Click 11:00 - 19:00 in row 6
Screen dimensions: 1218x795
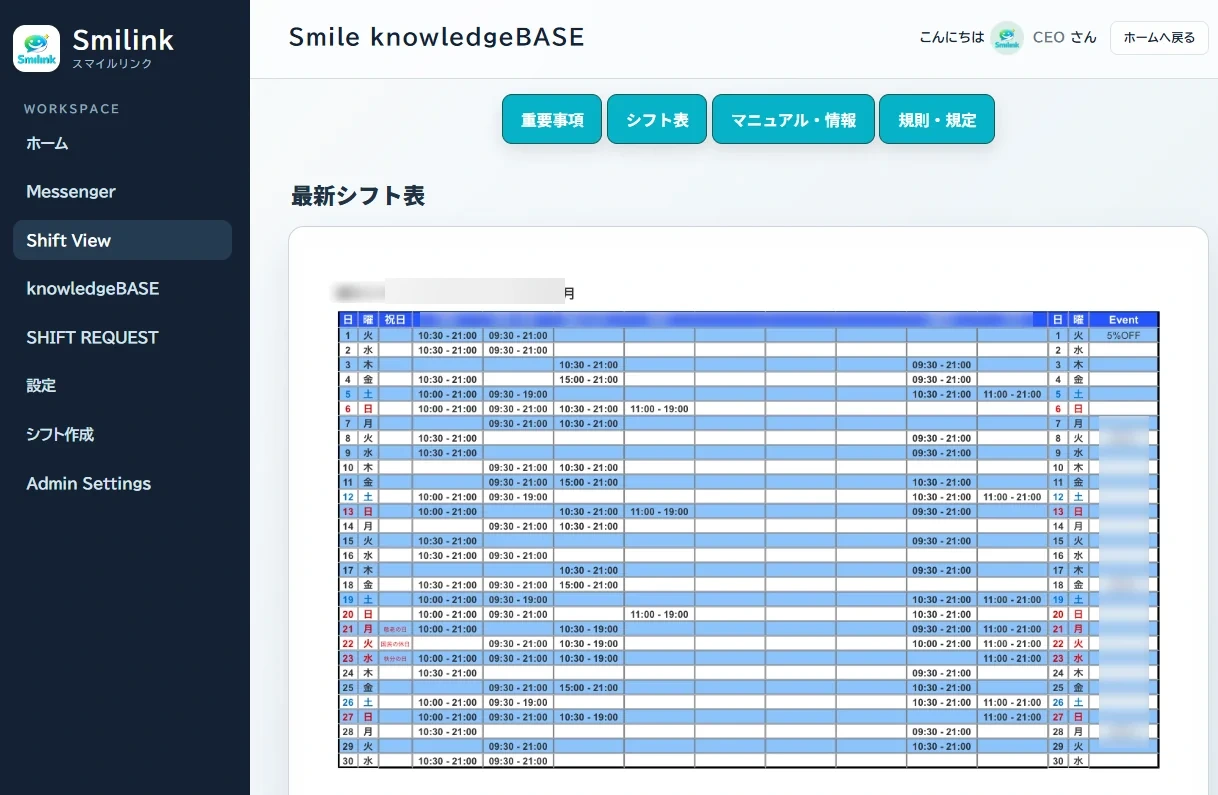click(659, 409)
